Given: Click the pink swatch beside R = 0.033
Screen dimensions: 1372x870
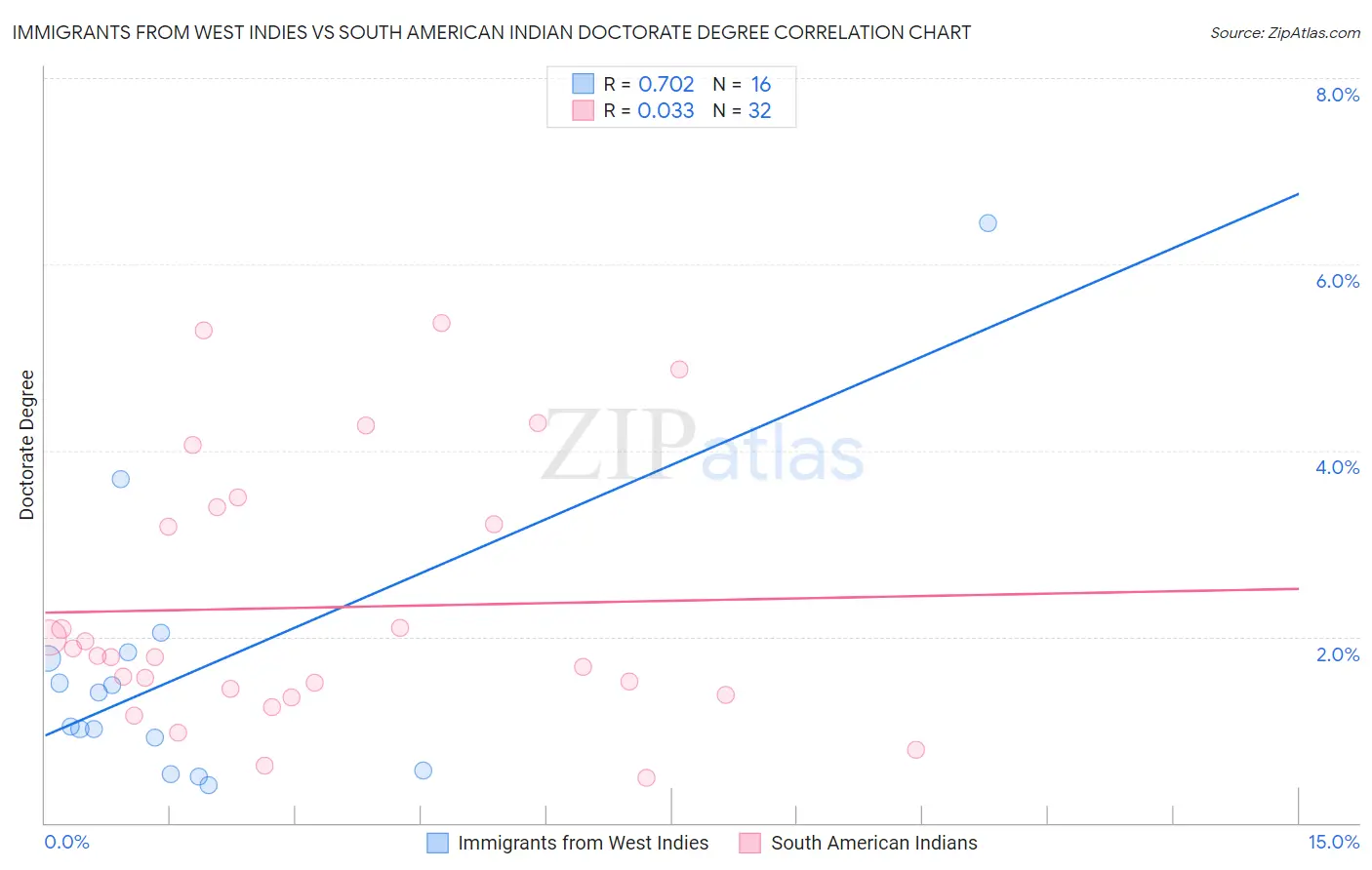Looking at the screenshot, I should pyautogui.click(x=583, y=110).
